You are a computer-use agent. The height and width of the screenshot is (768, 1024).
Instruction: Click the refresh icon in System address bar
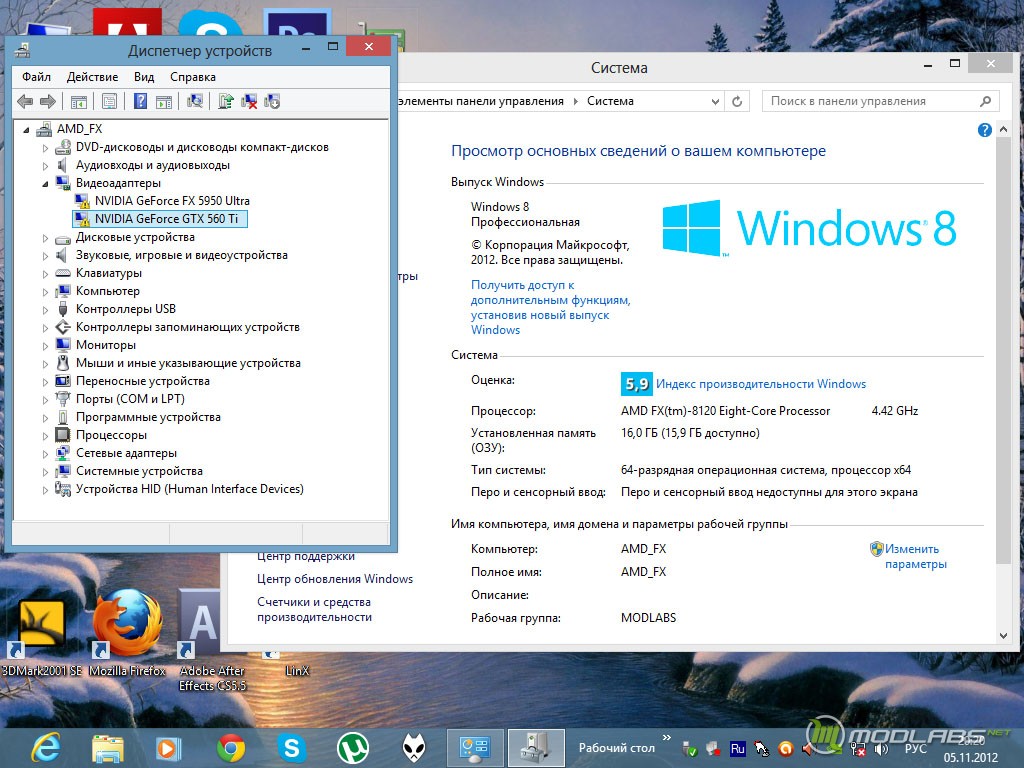pyautogui.click(x=737, y=101)
